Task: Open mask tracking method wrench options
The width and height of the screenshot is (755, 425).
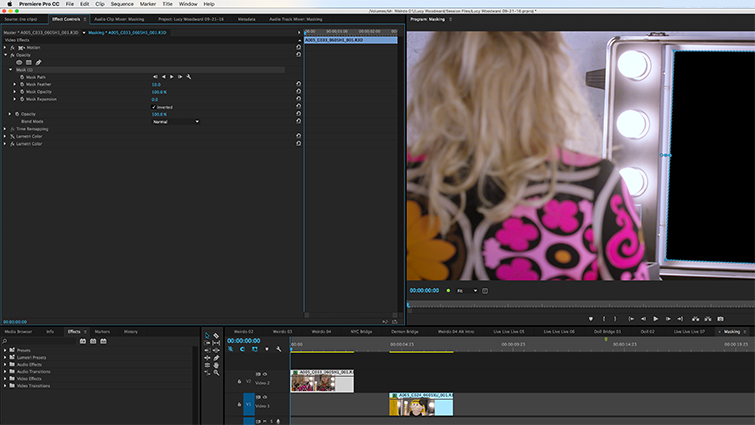Action: pos(189,77)
